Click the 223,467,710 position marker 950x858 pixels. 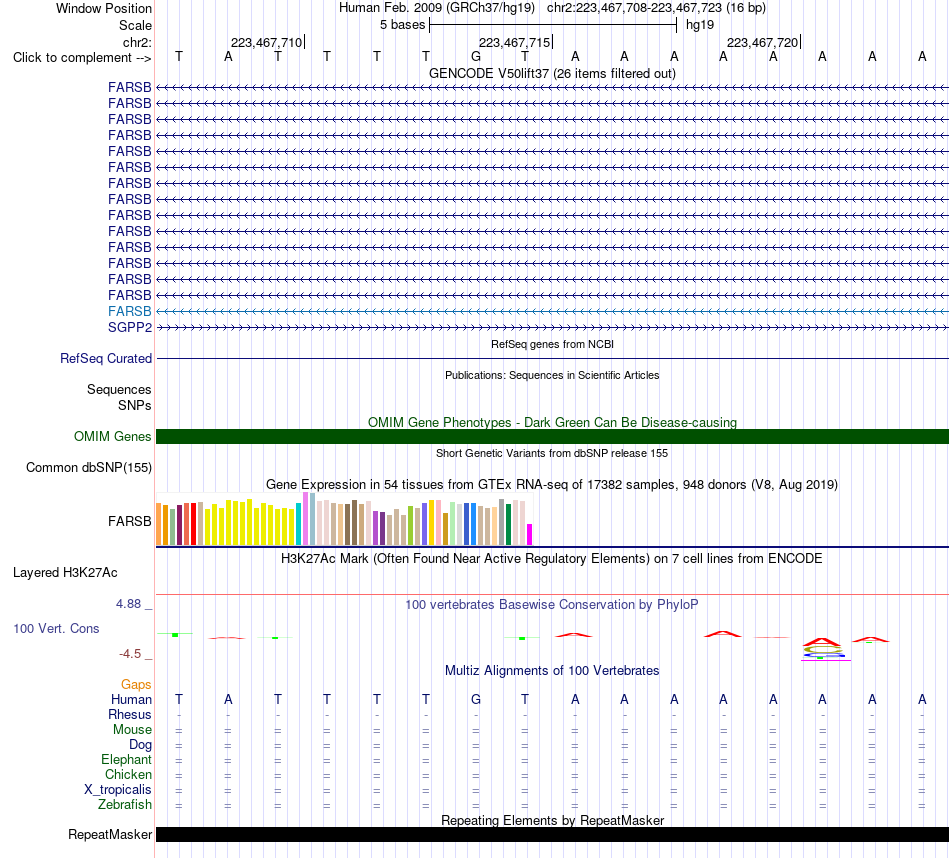tap(267, 42)
